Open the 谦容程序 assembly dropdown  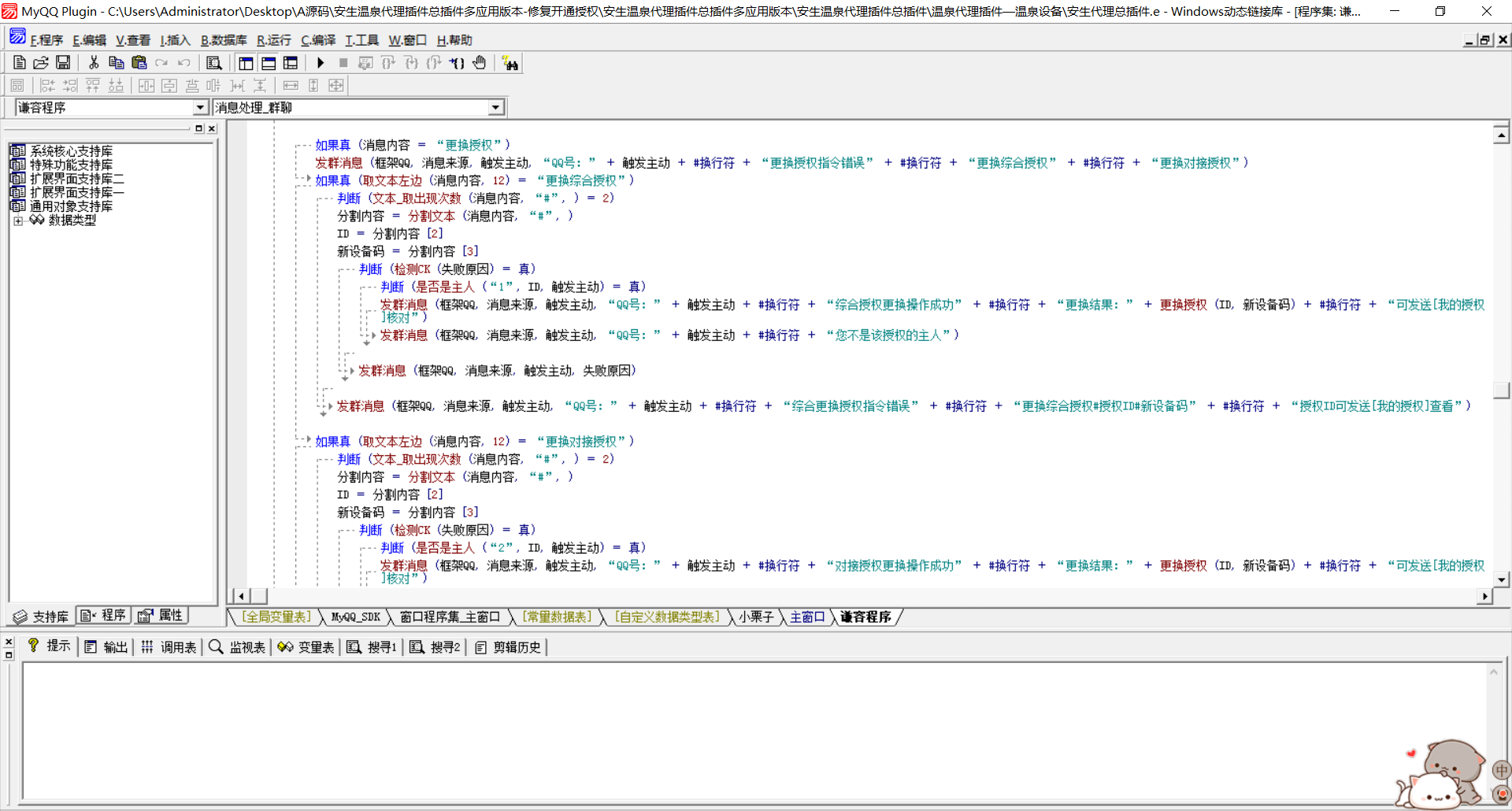pos(200,108)
